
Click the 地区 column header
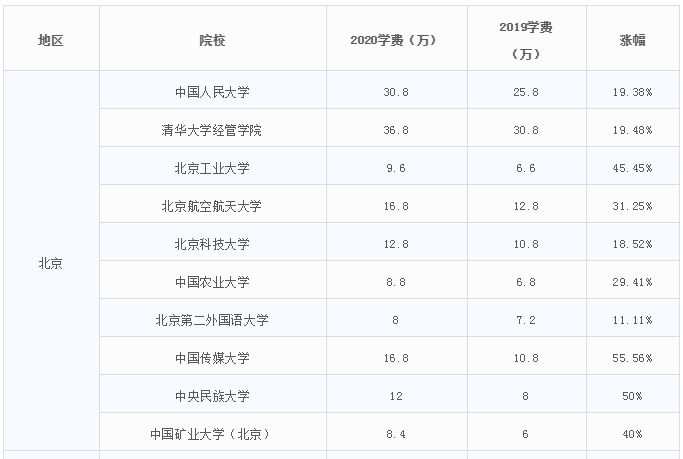pyautogui.click(x=51, y=40)
